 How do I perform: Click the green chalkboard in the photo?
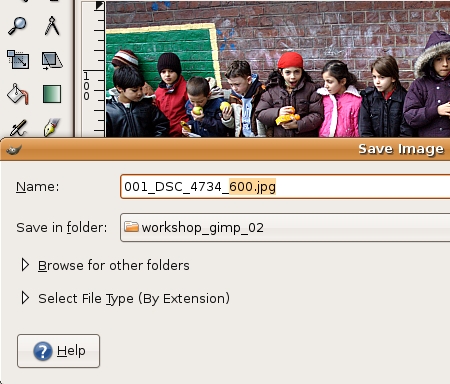point(163,50)
